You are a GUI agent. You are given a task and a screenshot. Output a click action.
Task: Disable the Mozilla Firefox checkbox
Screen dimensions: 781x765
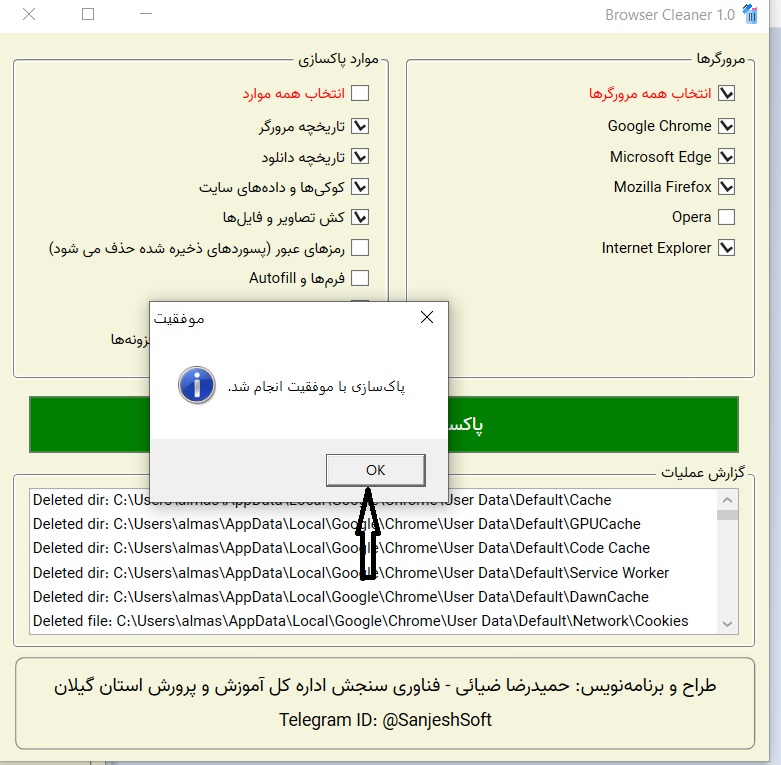click(727, 187)
